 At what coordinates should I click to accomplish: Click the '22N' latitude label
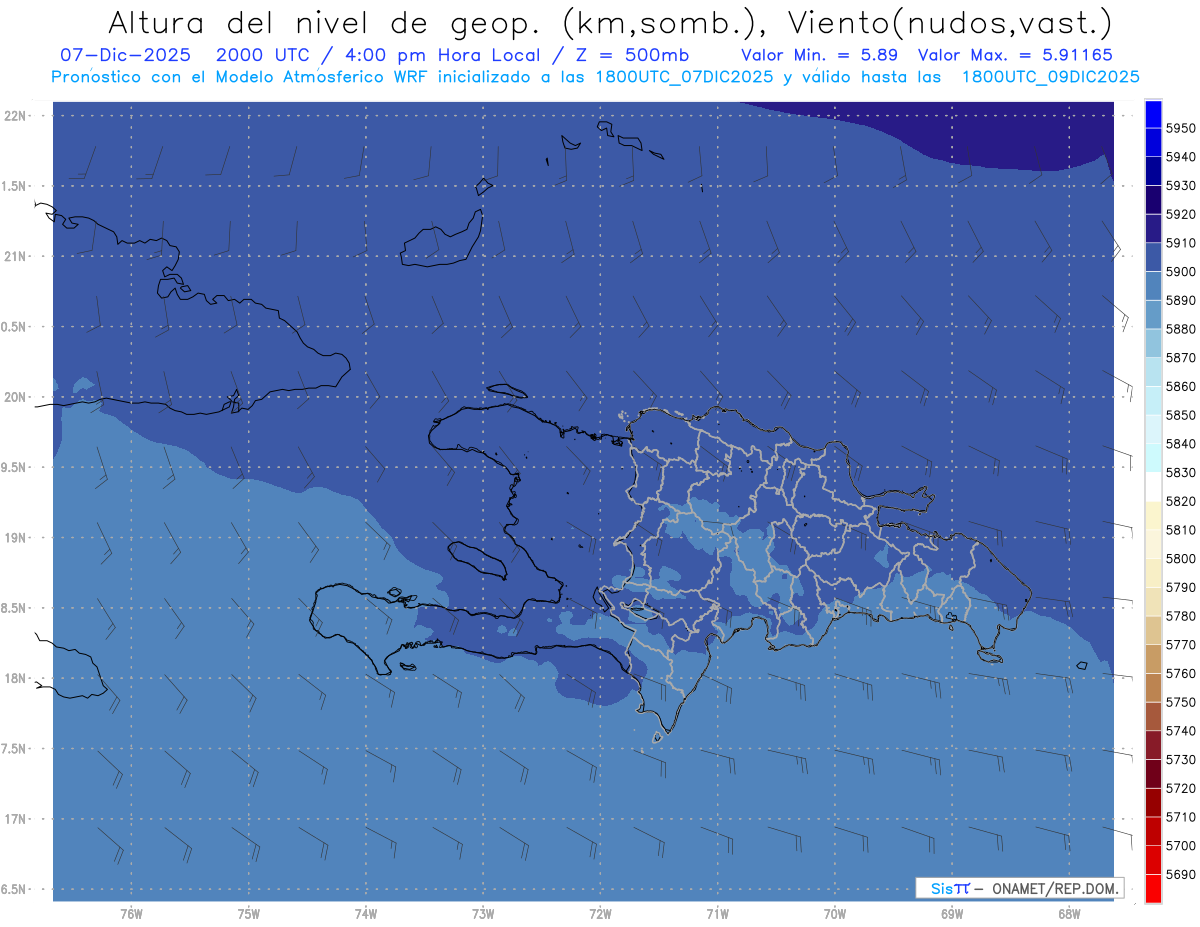(14, 115)
